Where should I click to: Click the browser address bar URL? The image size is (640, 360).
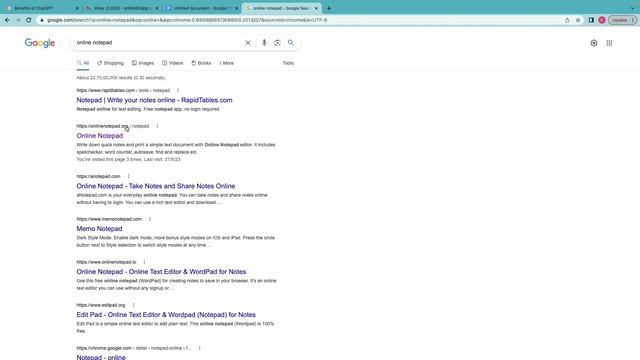187,20
